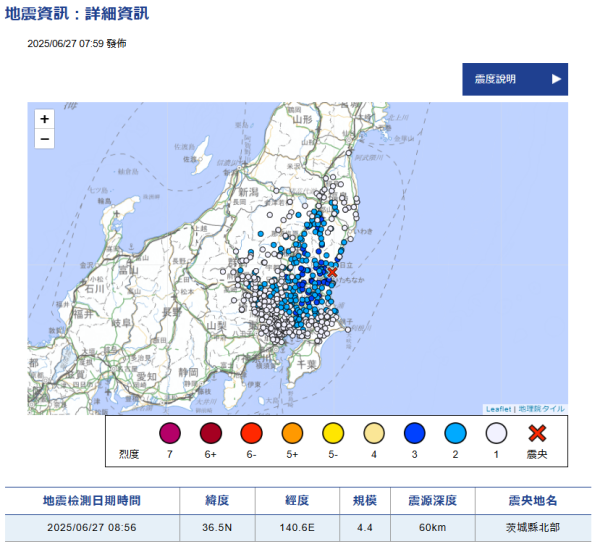Click the 震央 red X legend icon
The width and height of the screenshot is (600, 552).
[537, 433]
